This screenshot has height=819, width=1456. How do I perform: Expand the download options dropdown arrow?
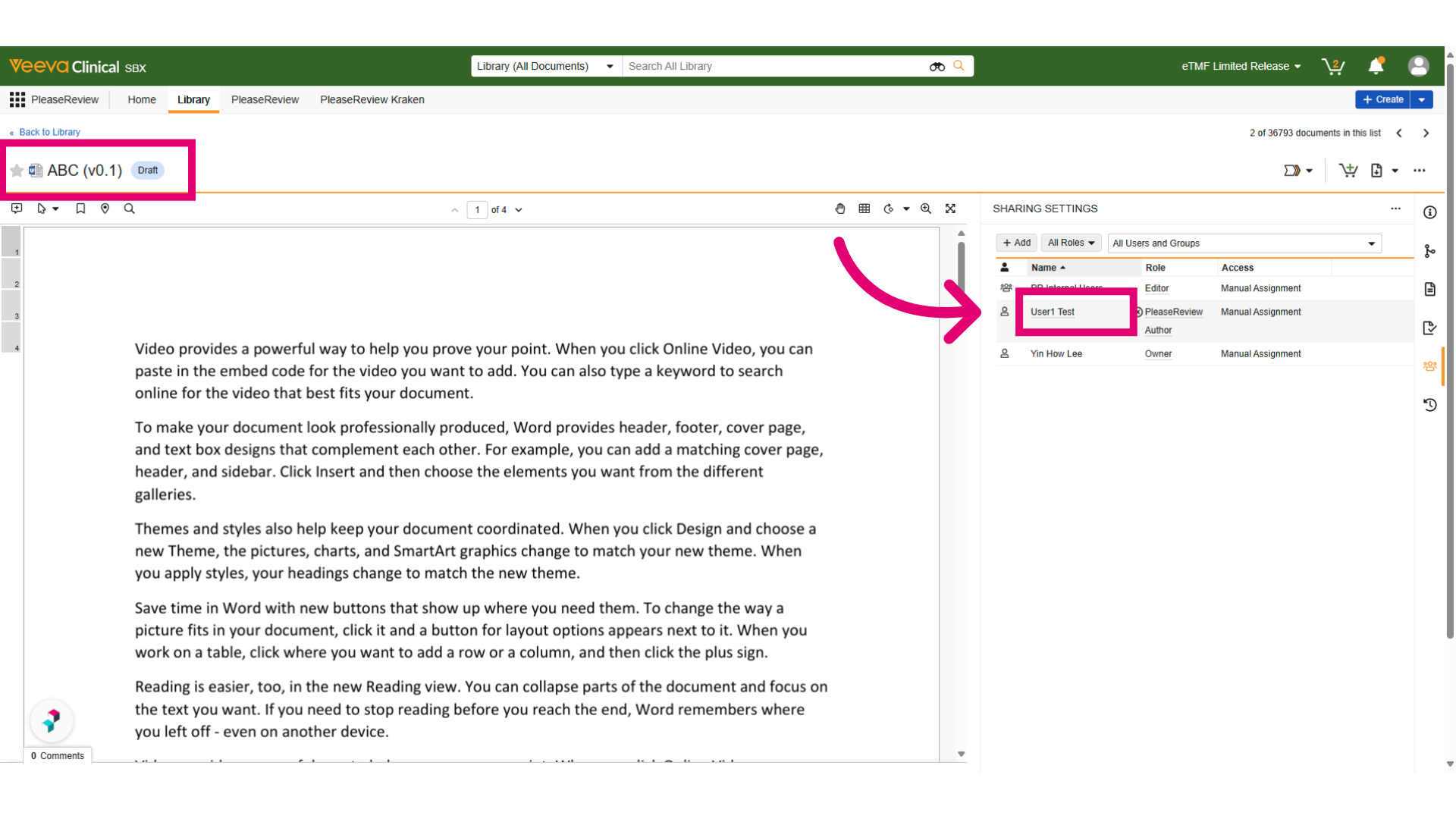(1395, 171)
